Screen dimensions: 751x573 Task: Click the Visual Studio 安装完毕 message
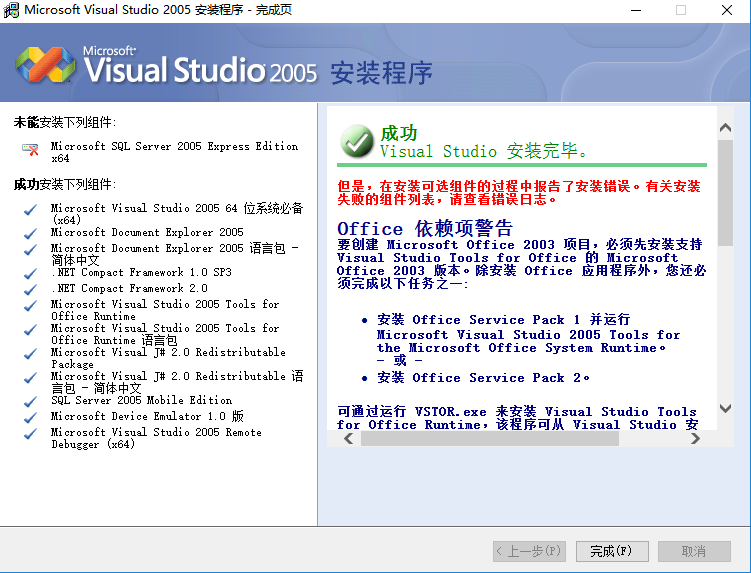tap(484, 151)
